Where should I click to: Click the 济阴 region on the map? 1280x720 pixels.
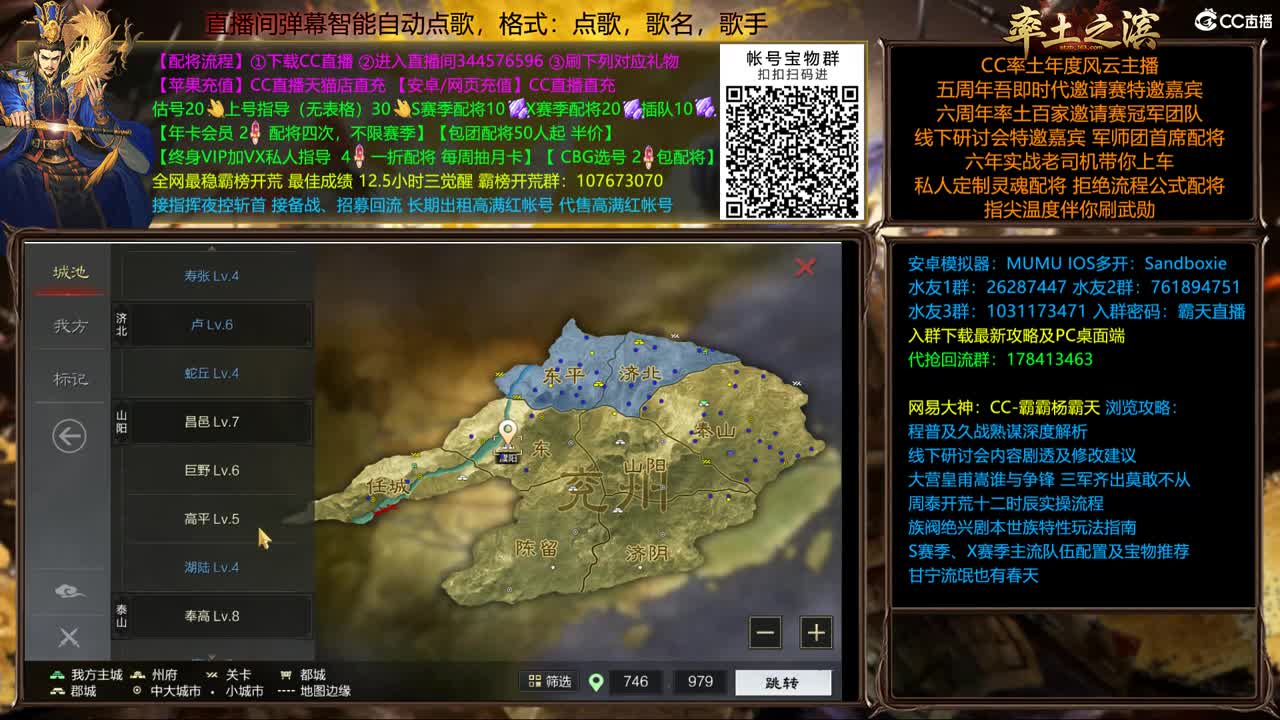tap(647, 553)
